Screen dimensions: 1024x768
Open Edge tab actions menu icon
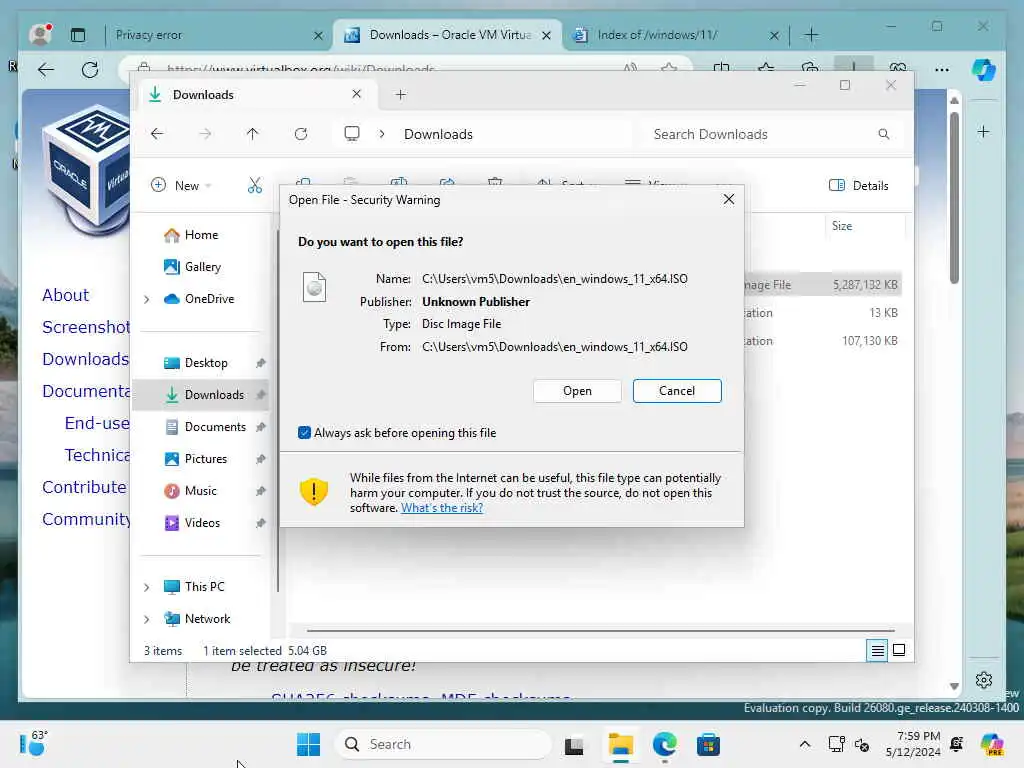coord(78,35)
